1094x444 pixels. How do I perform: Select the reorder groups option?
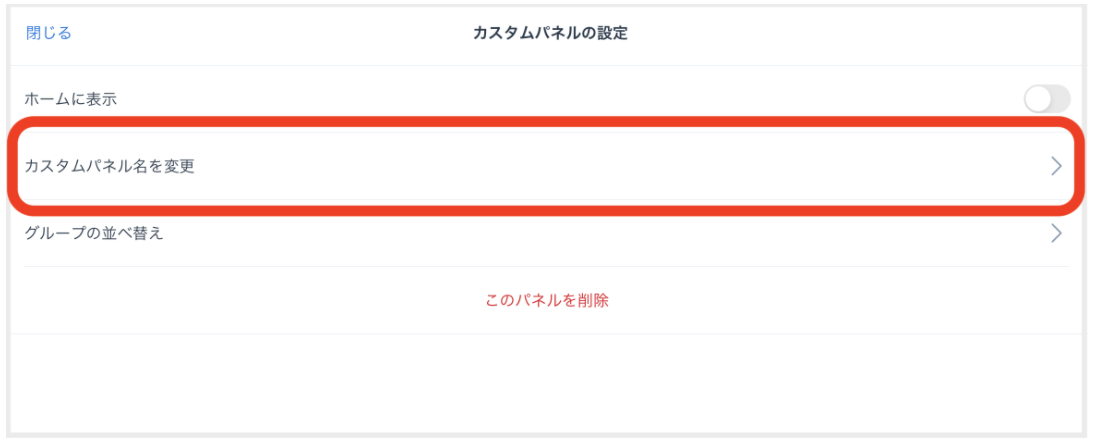coord(546,233)
